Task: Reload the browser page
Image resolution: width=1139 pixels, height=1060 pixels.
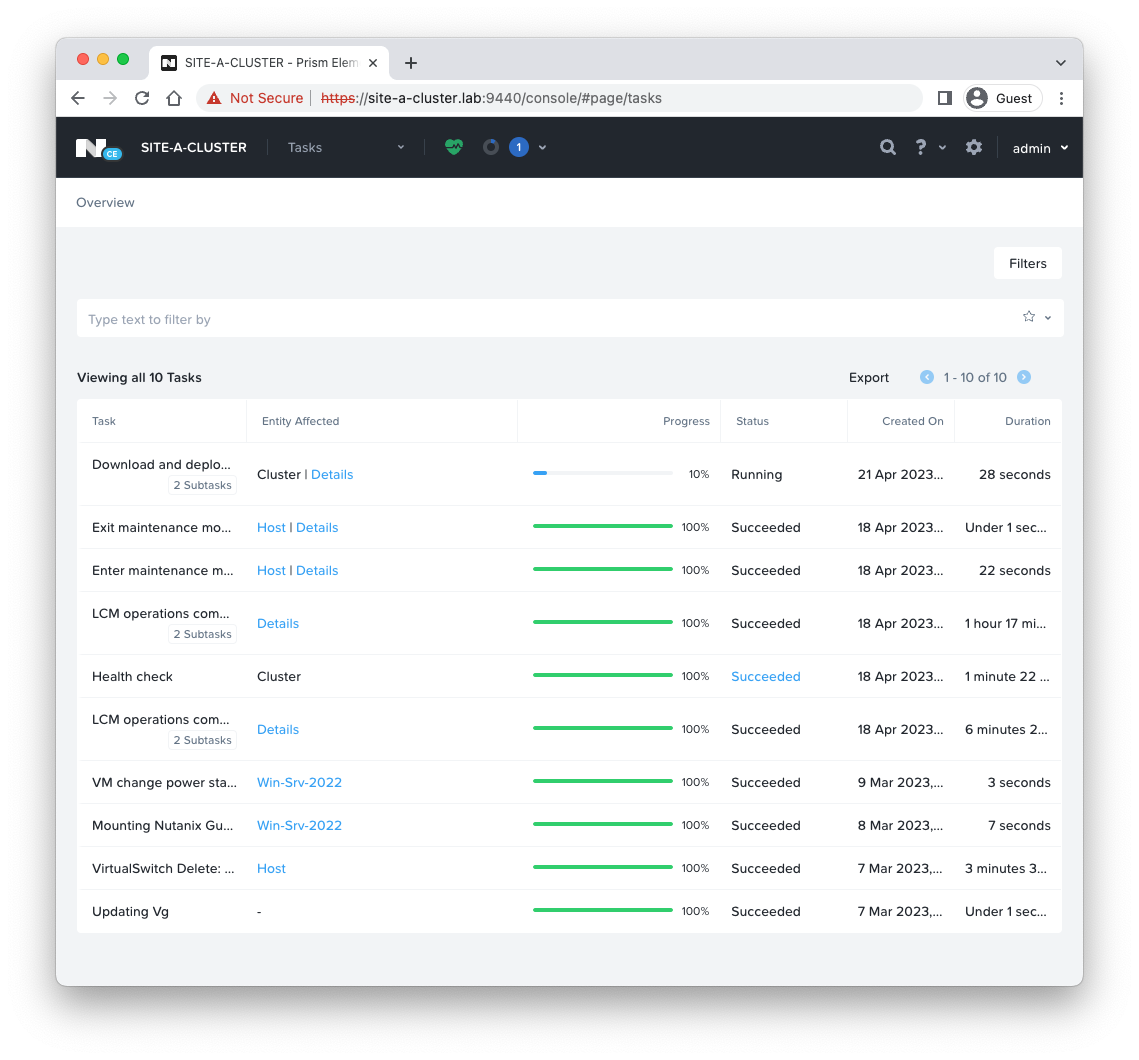Action: 142,98
